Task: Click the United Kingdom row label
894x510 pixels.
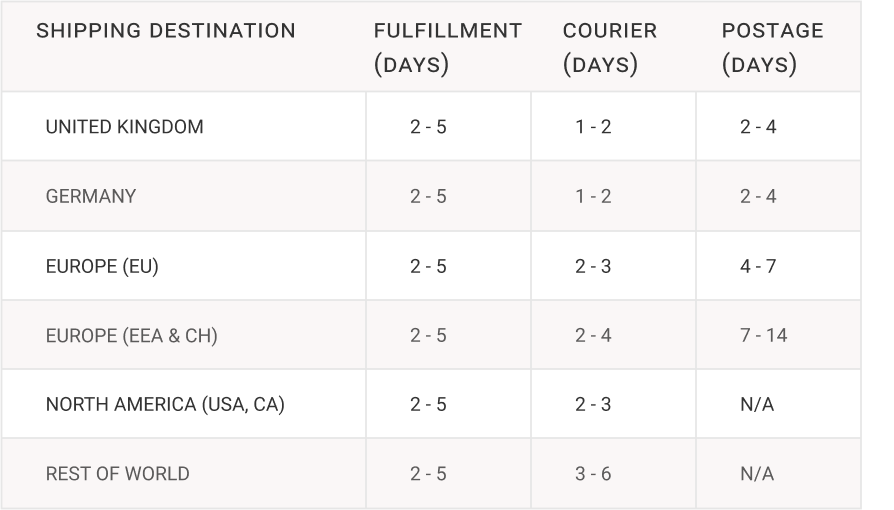Action: pos(124,127)
